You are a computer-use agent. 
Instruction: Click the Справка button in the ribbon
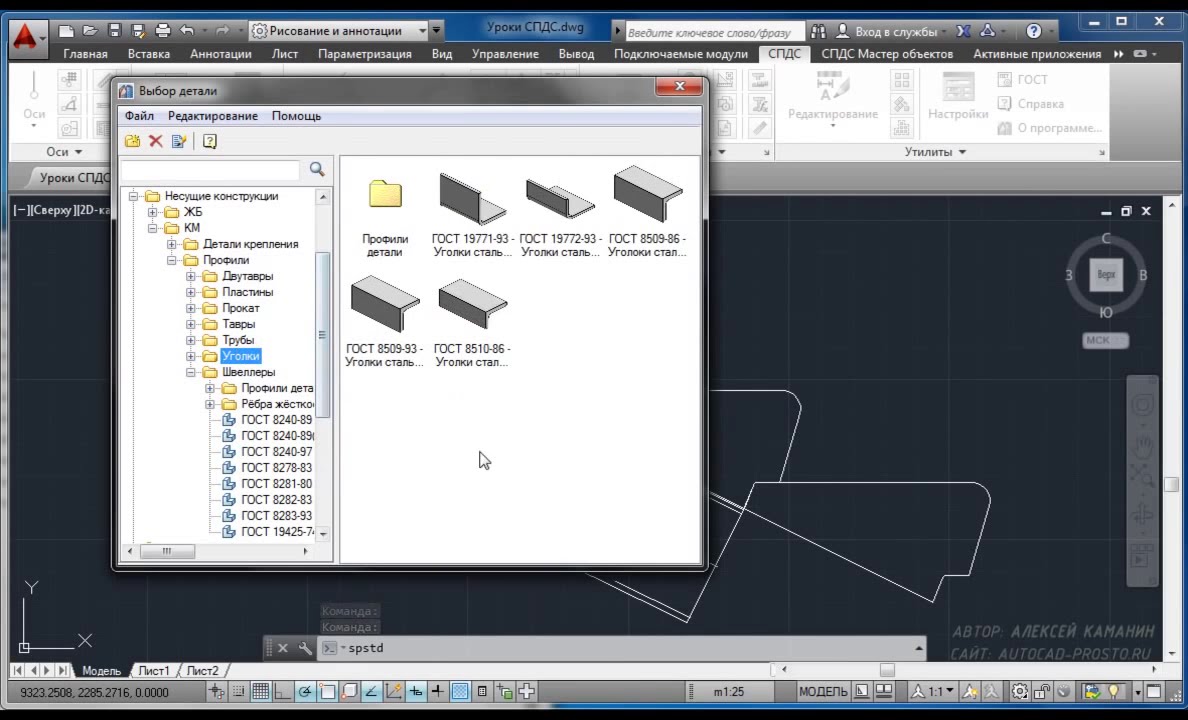coord(1031,104)
